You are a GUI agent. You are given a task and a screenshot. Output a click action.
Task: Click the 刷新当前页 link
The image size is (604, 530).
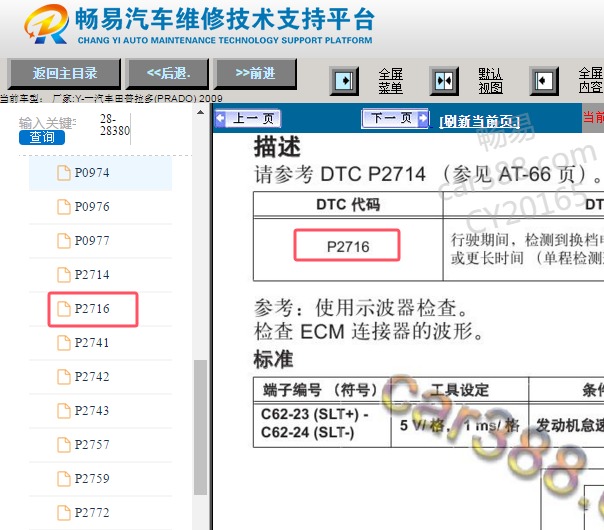[x=479, y=122]
